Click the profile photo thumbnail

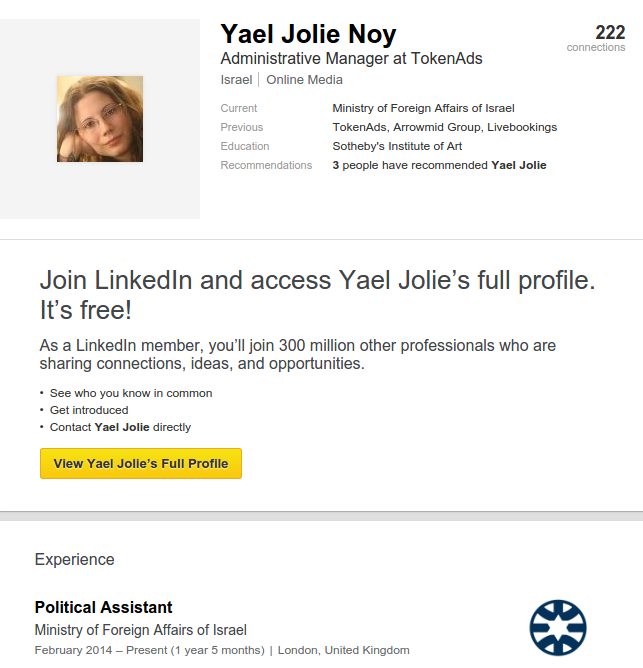[100, 119]
